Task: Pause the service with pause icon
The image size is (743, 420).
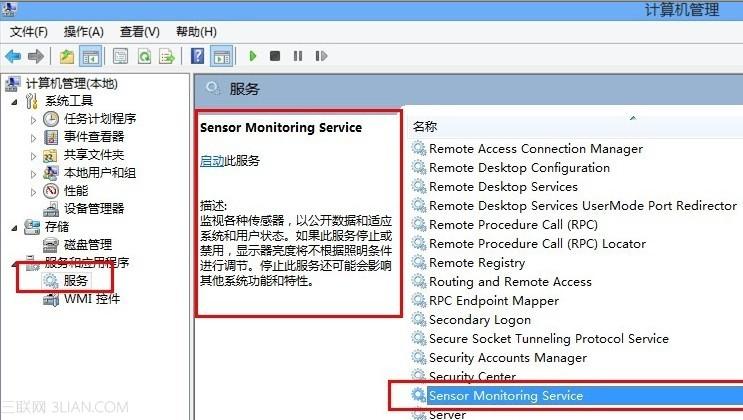Action: pyautogui.click(x=298, y=56)
